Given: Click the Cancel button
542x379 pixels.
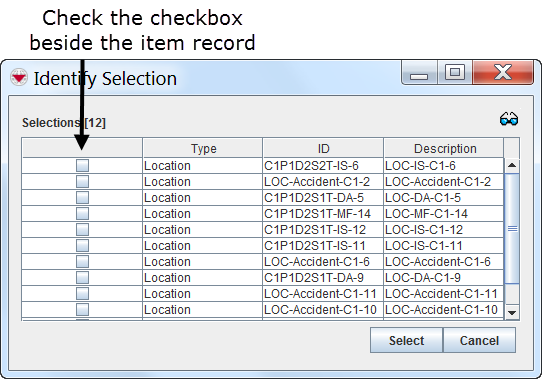Looking at the screenshot, I should pyautogui.click(x=479, y=340).
